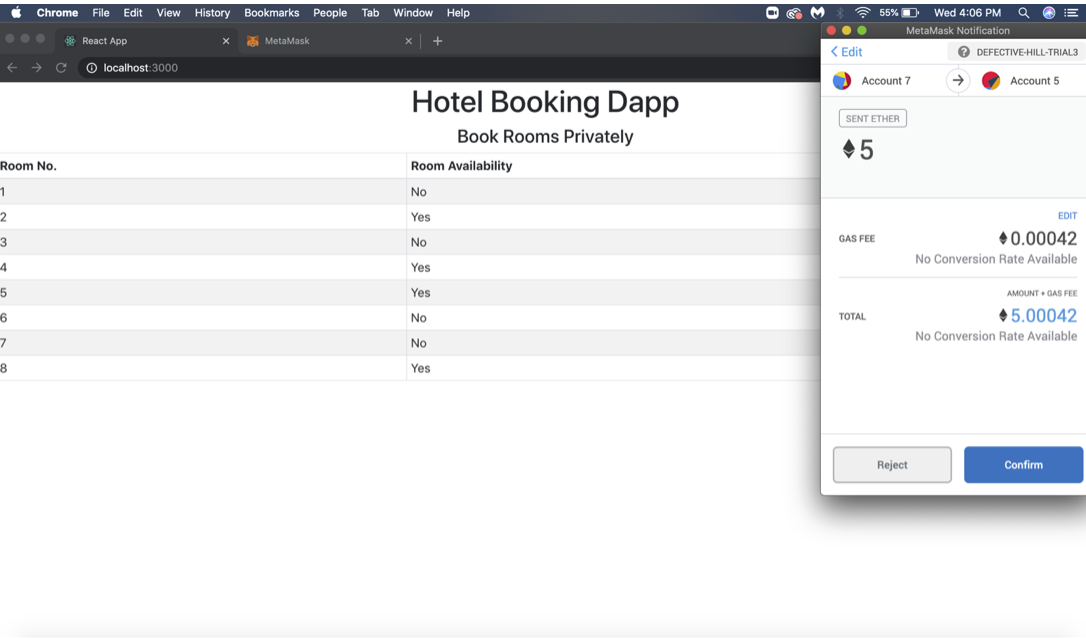Click the browser address bar

click(x=300, y=68)
